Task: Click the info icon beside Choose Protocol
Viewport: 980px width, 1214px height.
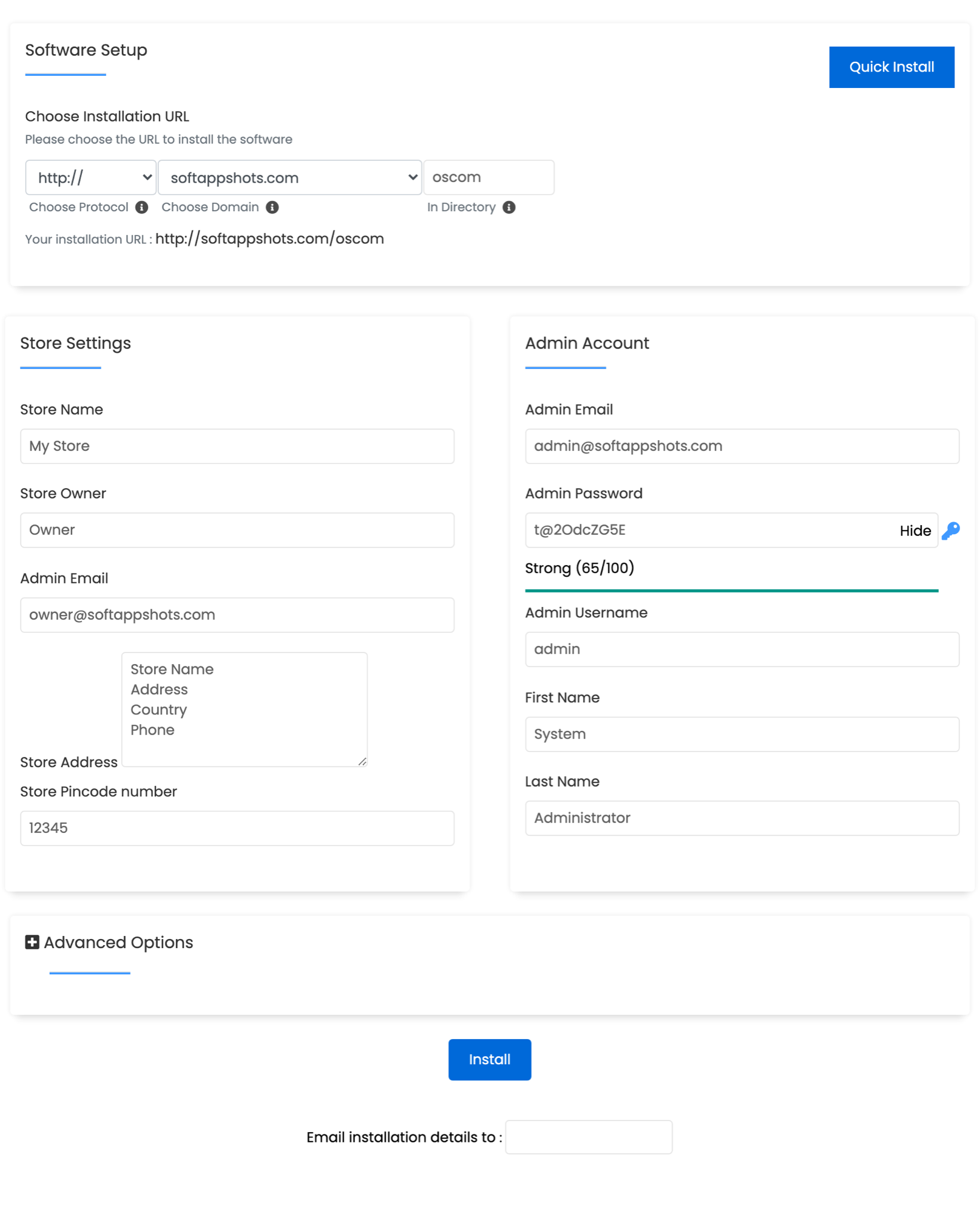Action: [141, 207]
